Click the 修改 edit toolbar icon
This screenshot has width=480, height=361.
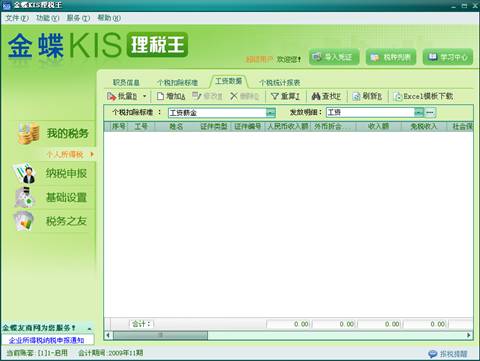197,96
